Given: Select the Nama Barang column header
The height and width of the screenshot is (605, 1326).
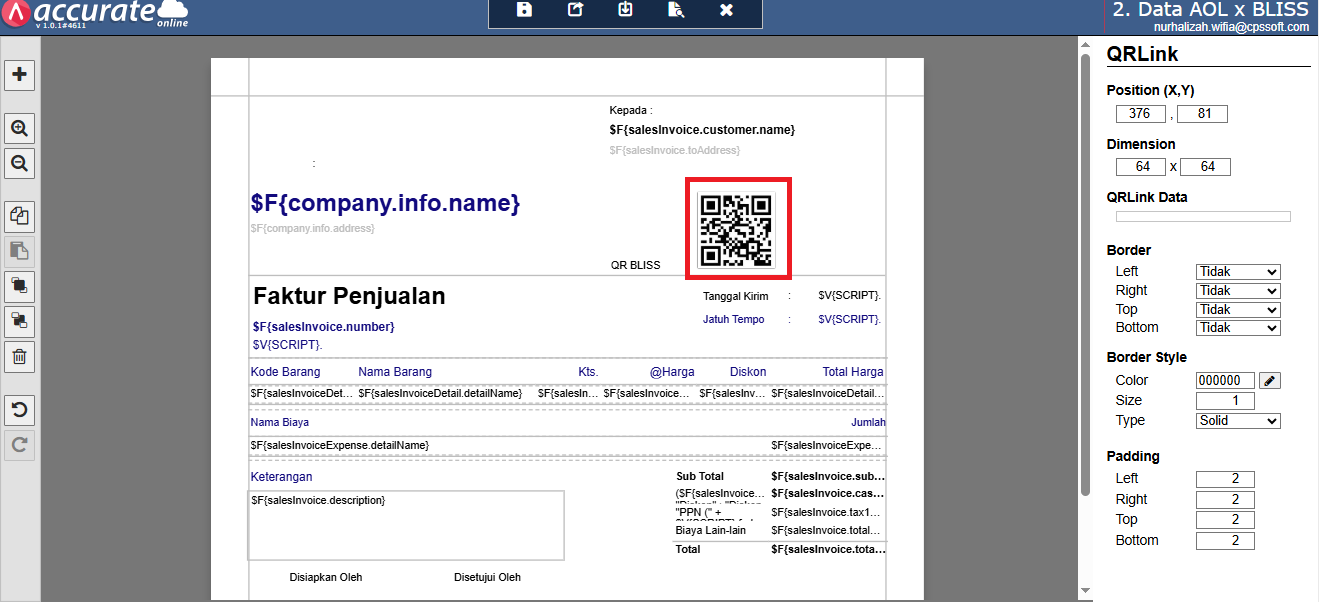Looking at the screenshot, I should (395, 372).
